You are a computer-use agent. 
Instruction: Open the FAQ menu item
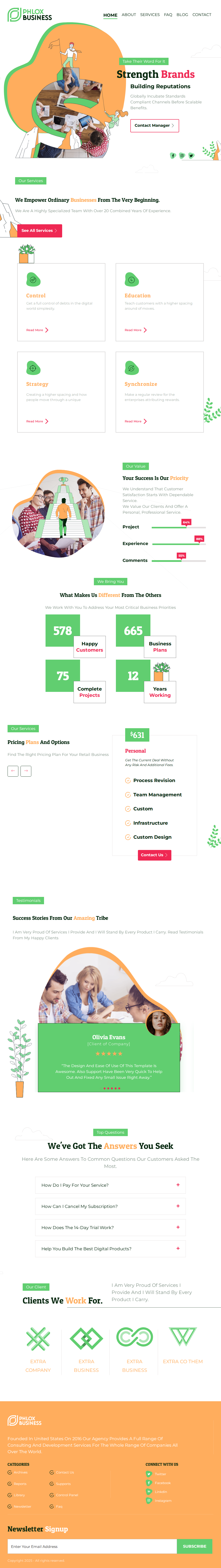click(x=168, y=15)
